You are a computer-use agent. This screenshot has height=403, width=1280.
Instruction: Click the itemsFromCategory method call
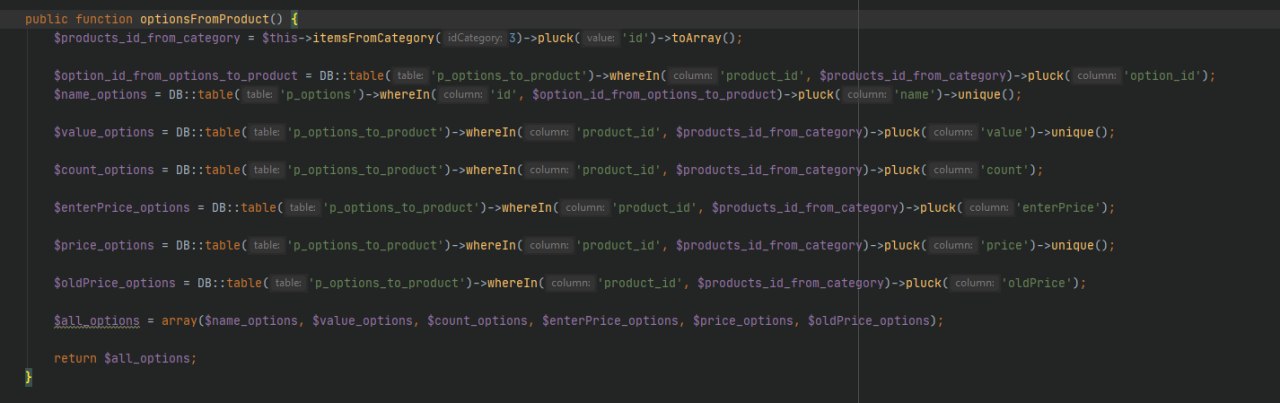(x=374, y=38)
